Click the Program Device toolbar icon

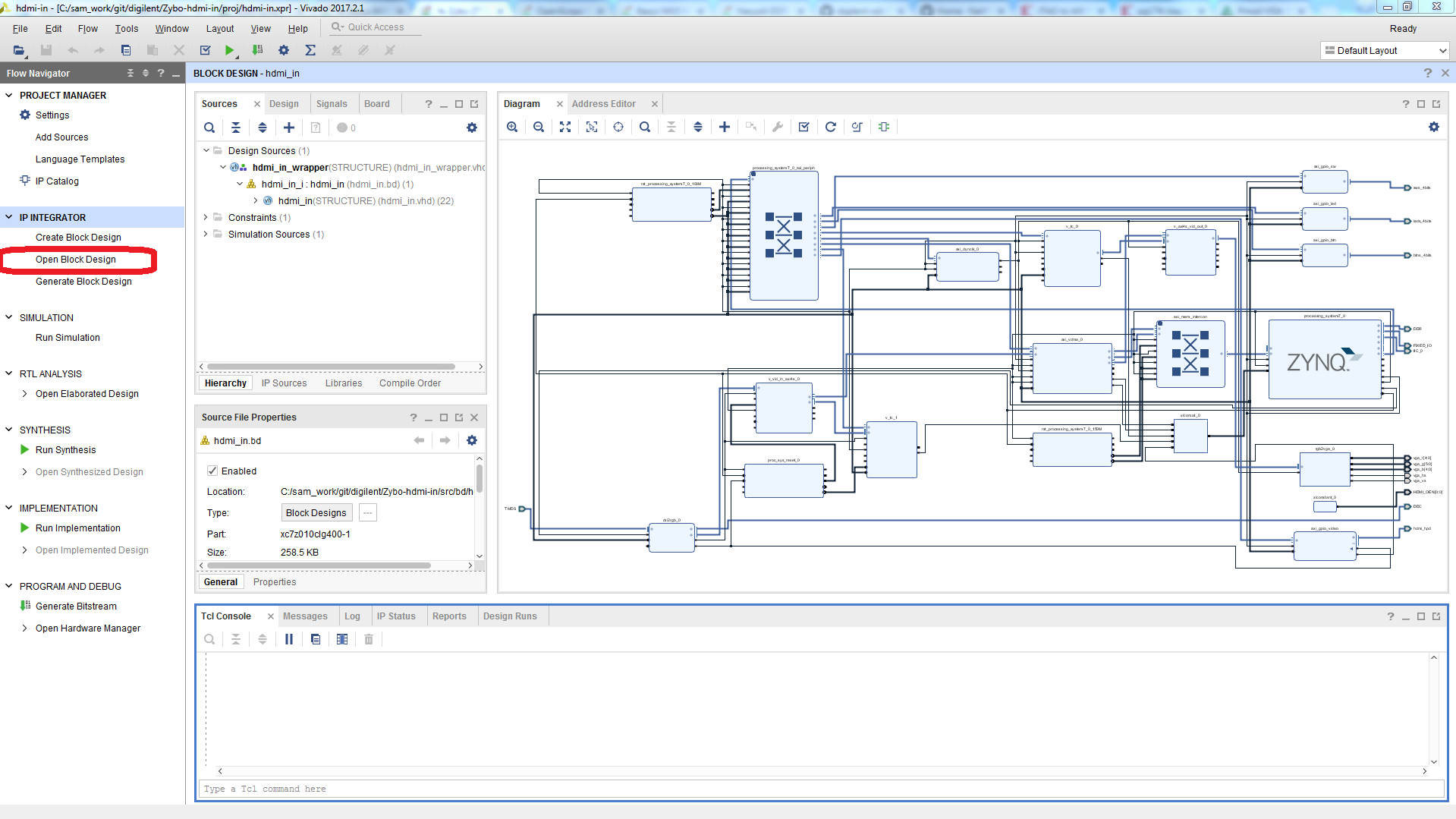click(x=258, y=50)
